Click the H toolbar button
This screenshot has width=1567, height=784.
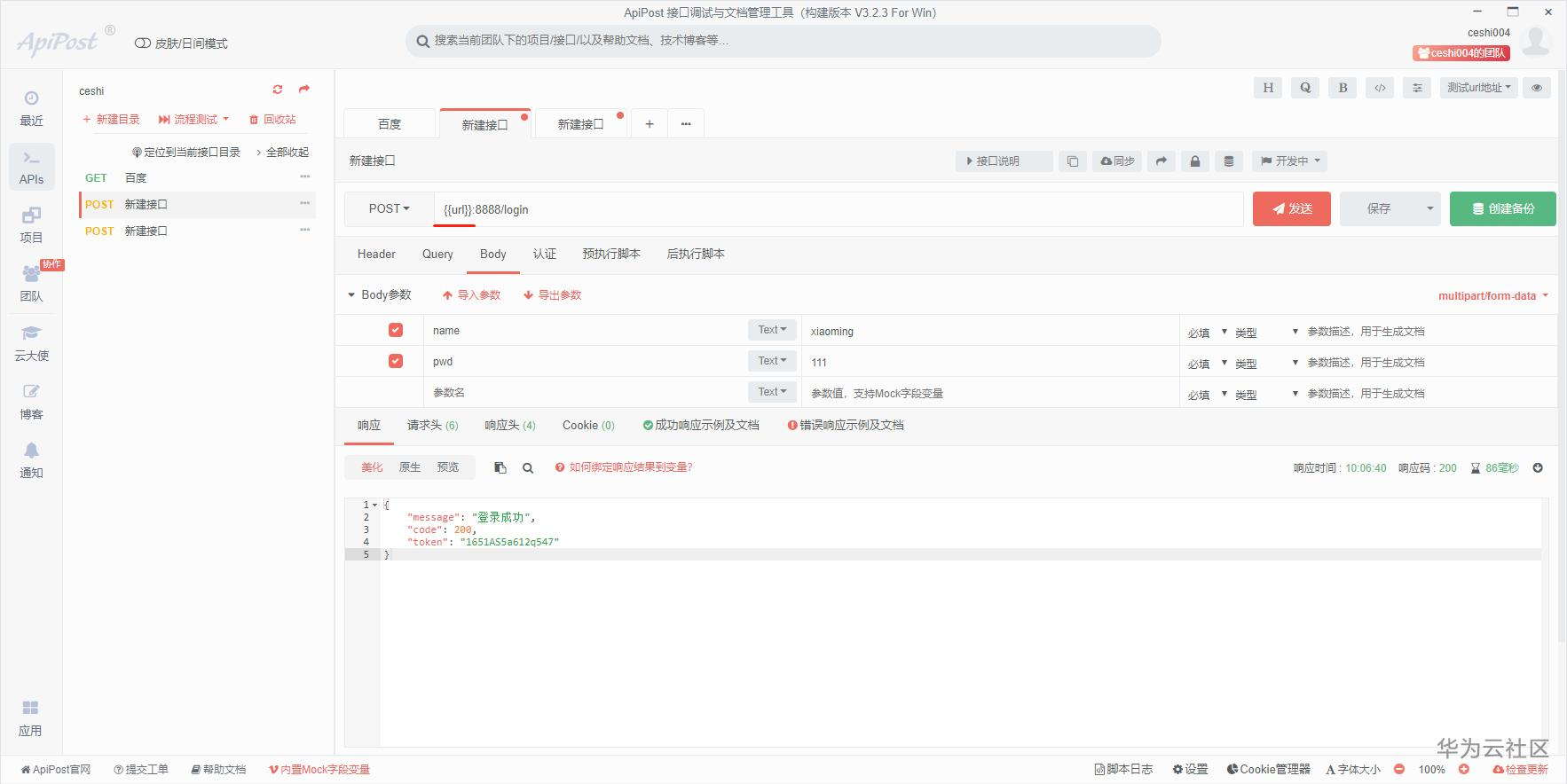point(1268,88)
